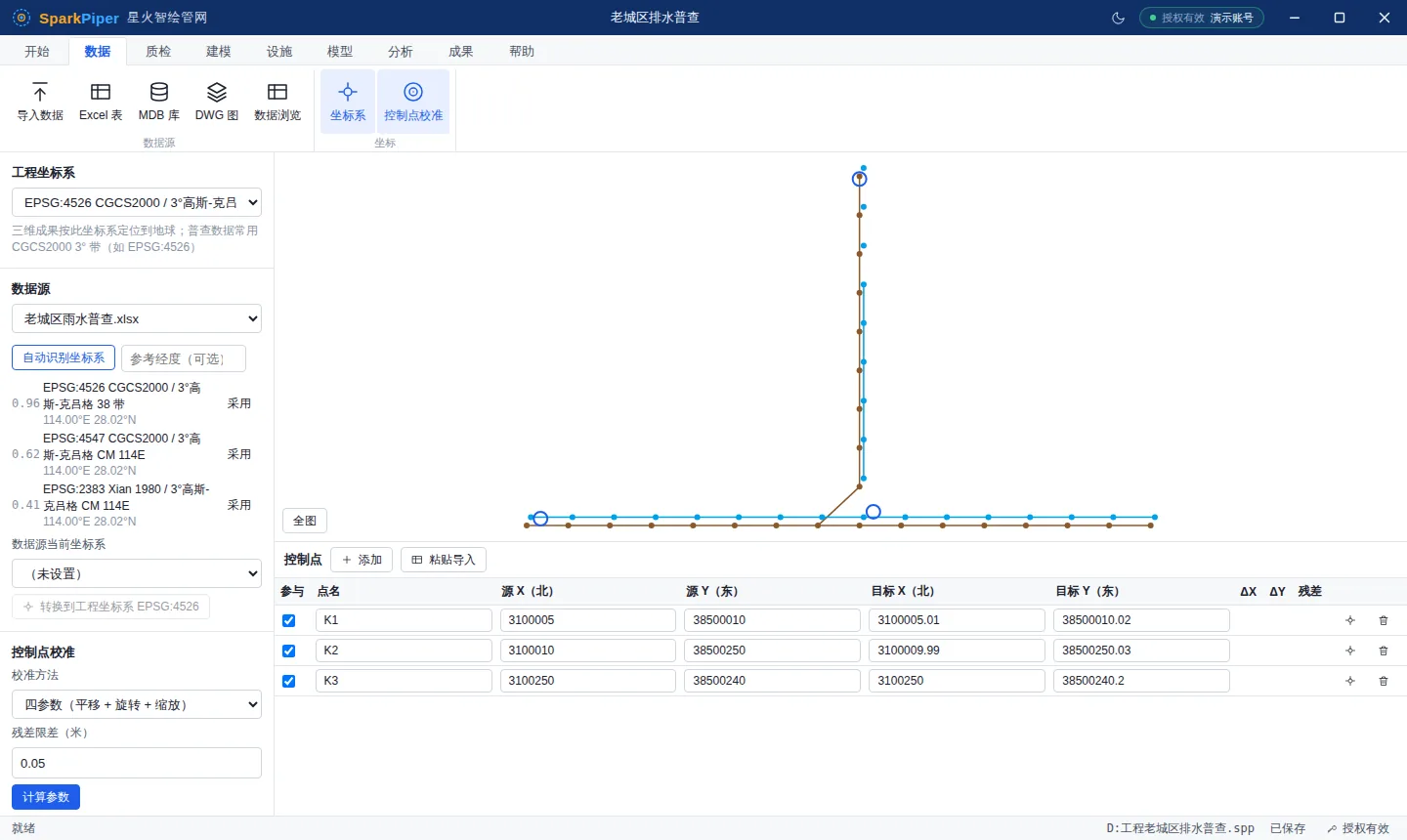The image size is (1407, 840).
Task: Click the 授权有效 演示账号 license badge
Action: coord(1202,18)
